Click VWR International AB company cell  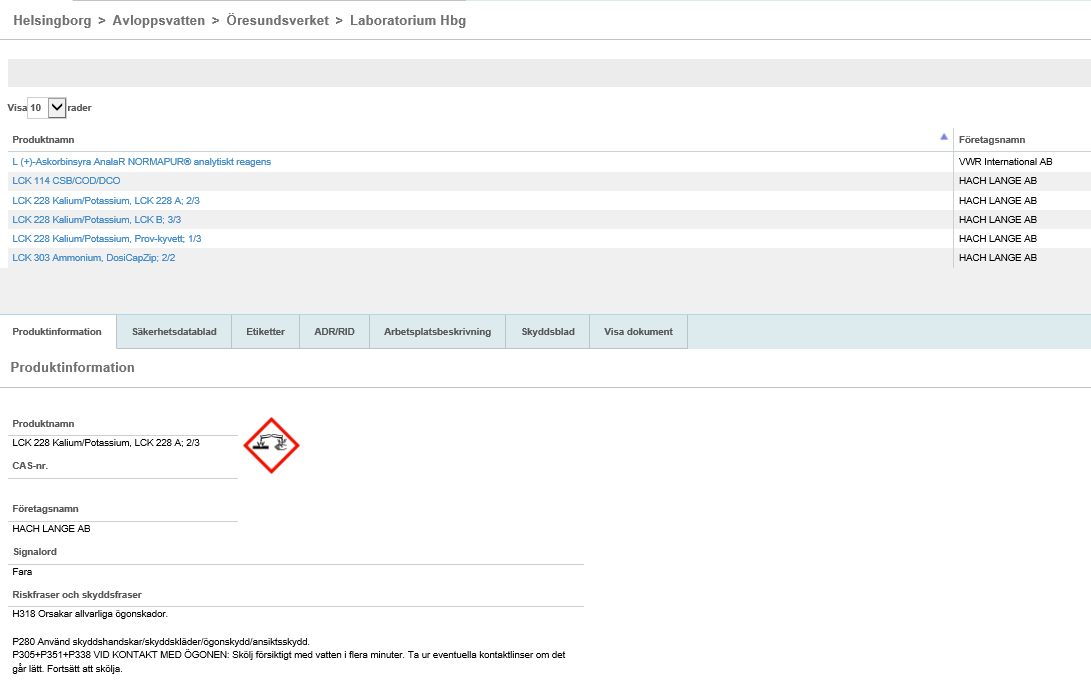point(1005,162)
